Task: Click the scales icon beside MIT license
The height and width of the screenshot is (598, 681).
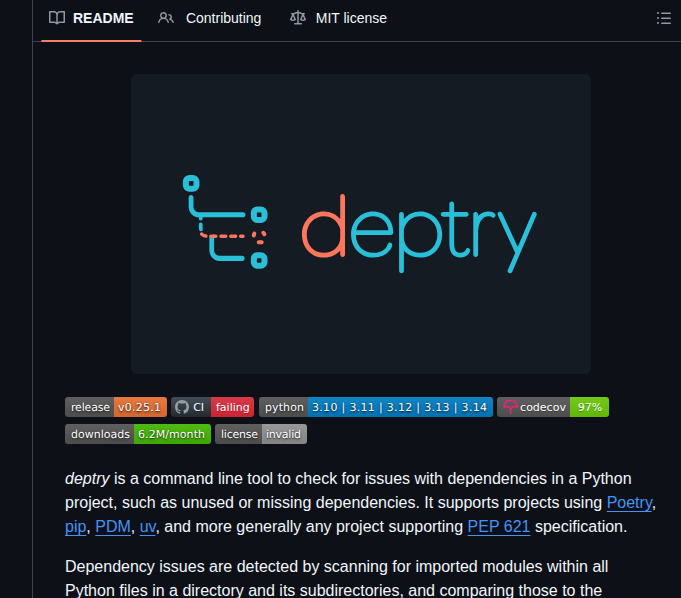Action: pos(298,18)
